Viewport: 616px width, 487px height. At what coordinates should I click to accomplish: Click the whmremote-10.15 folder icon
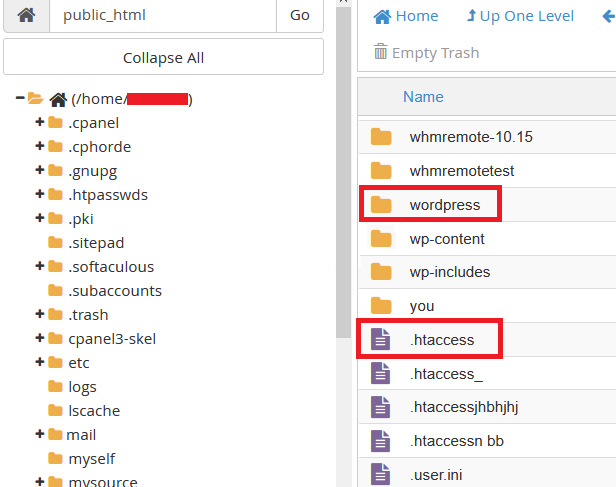pos(381,137)
